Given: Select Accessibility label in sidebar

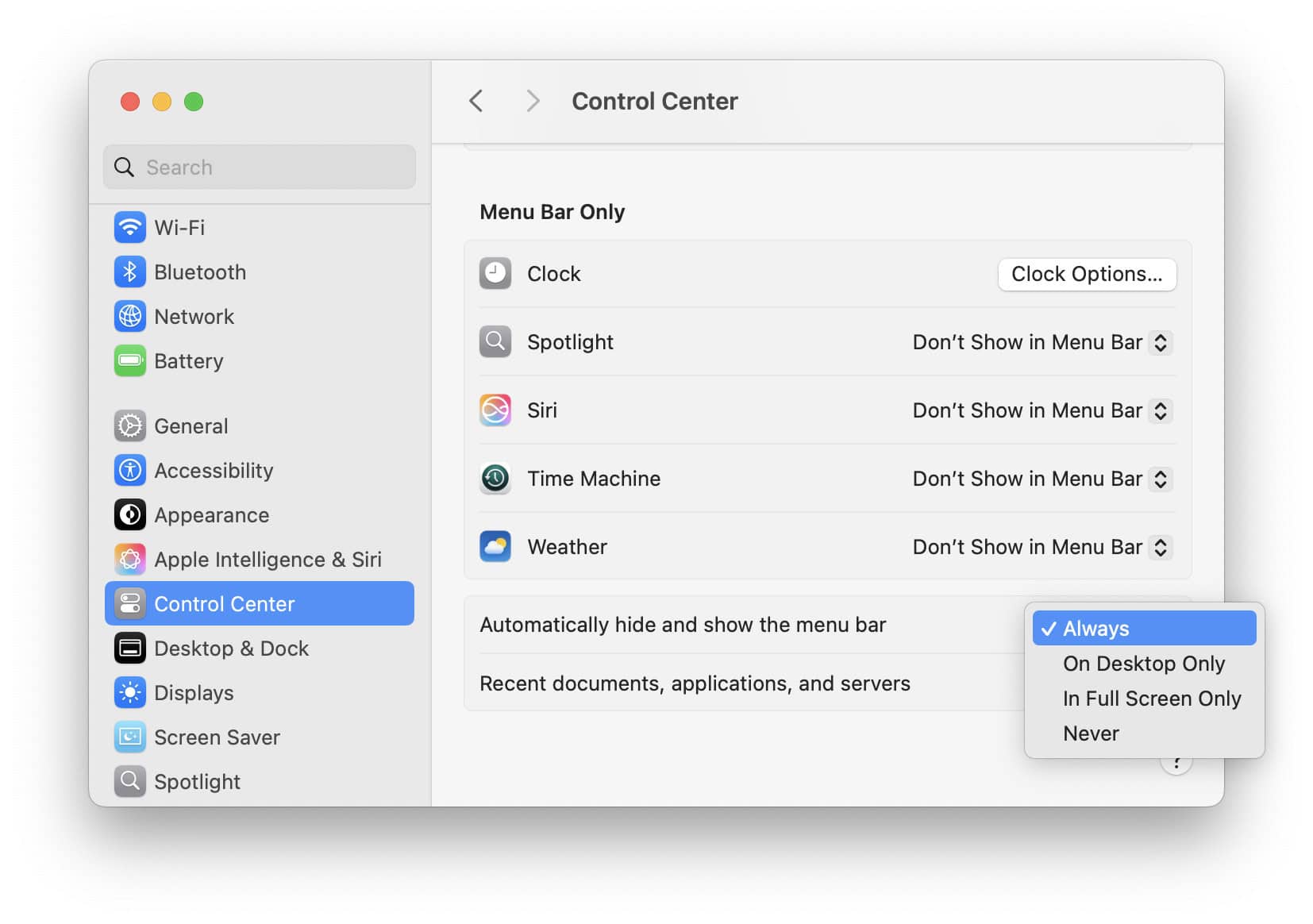Looking at the screenshot, I should (x=214, y=471).
